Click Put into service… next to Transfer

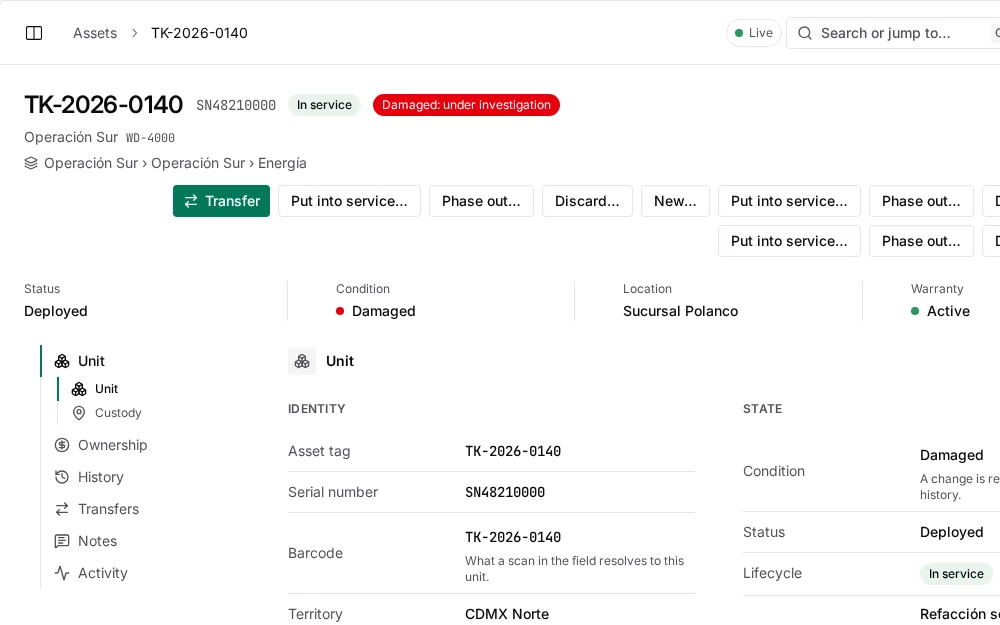click(x=349, y=201)
